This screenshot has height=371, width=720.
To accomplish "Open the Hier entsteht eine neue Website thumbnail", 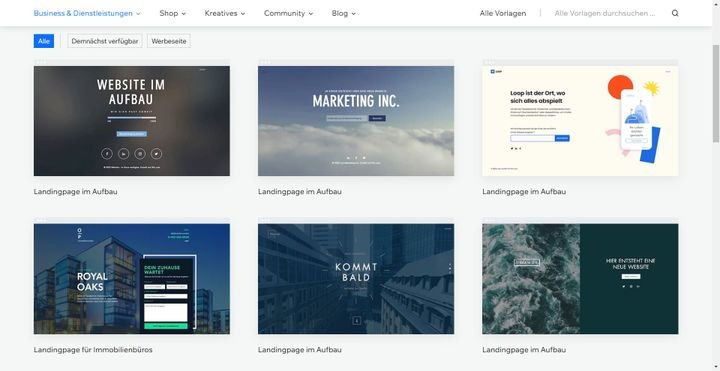I will coord(580,279).
